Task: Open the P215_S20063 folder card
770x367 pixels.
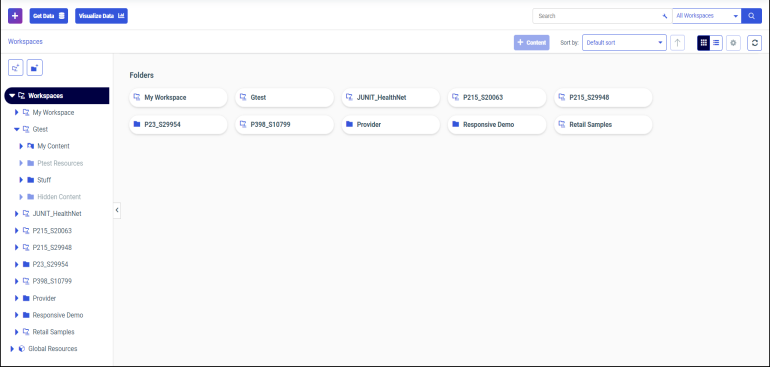Action: pos(497,97)
